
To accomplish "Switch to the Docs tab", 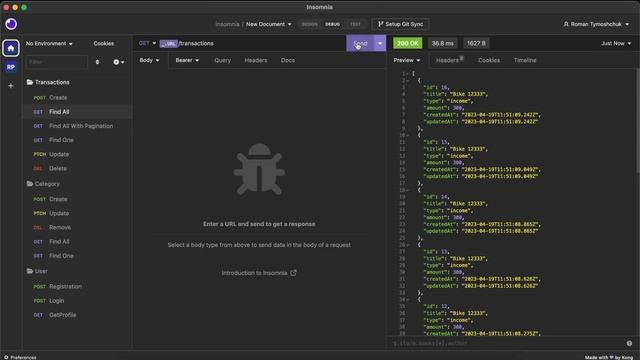I will pos(288,60).
